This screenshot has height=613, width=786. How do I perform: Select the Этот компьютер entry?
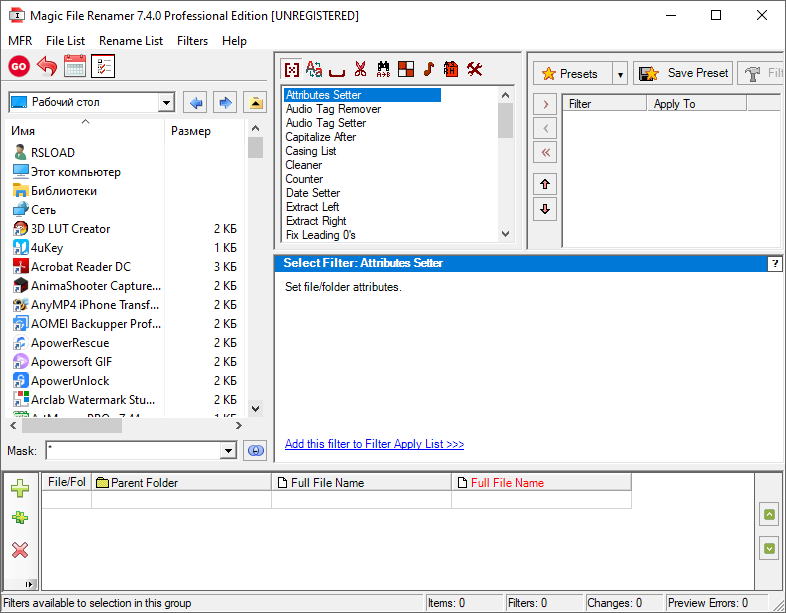76,172
